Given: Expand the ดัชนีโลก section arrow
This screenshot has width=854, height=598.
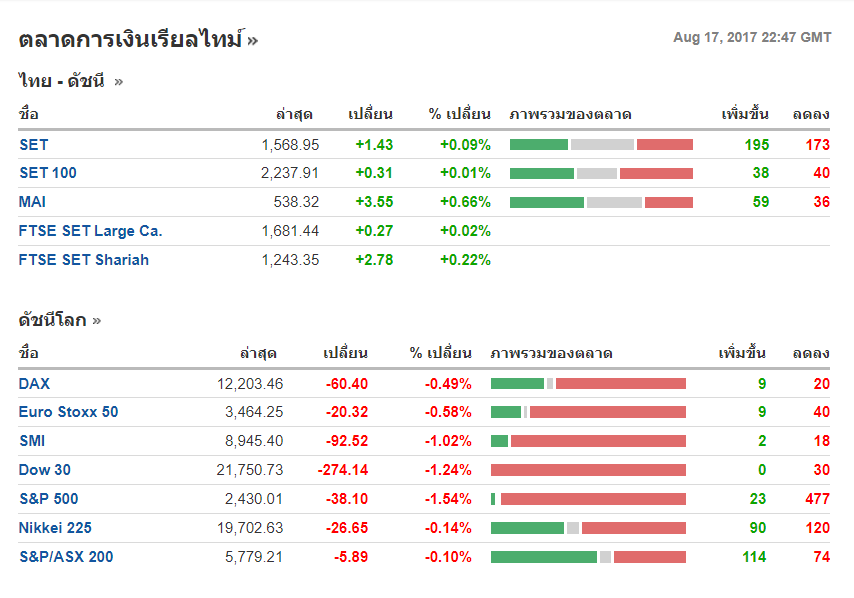Looking at the screenshot, I should 97,321.
